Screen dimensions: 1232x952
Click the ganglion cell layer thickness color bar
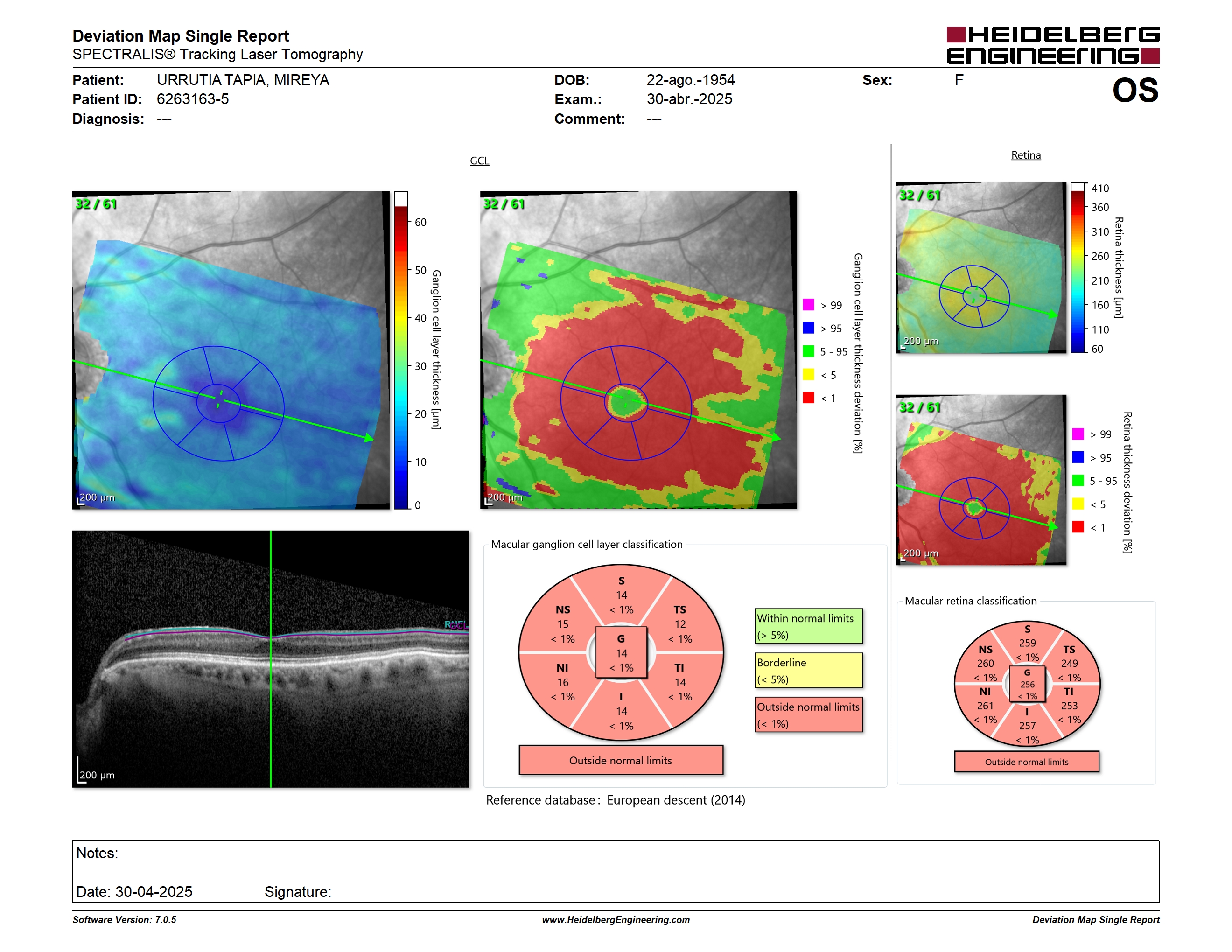400,350
